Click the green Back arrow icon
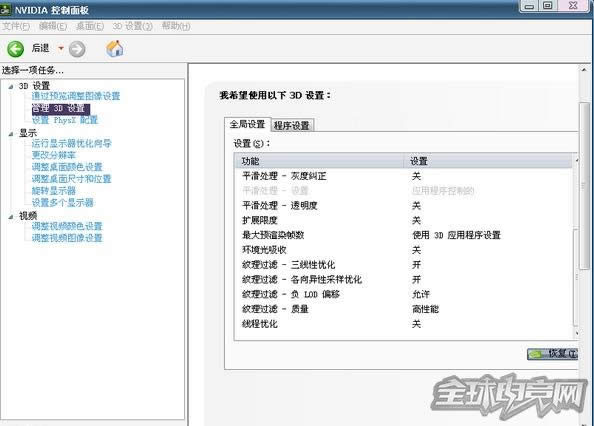594x426 pixels. (x=16, y=49)
